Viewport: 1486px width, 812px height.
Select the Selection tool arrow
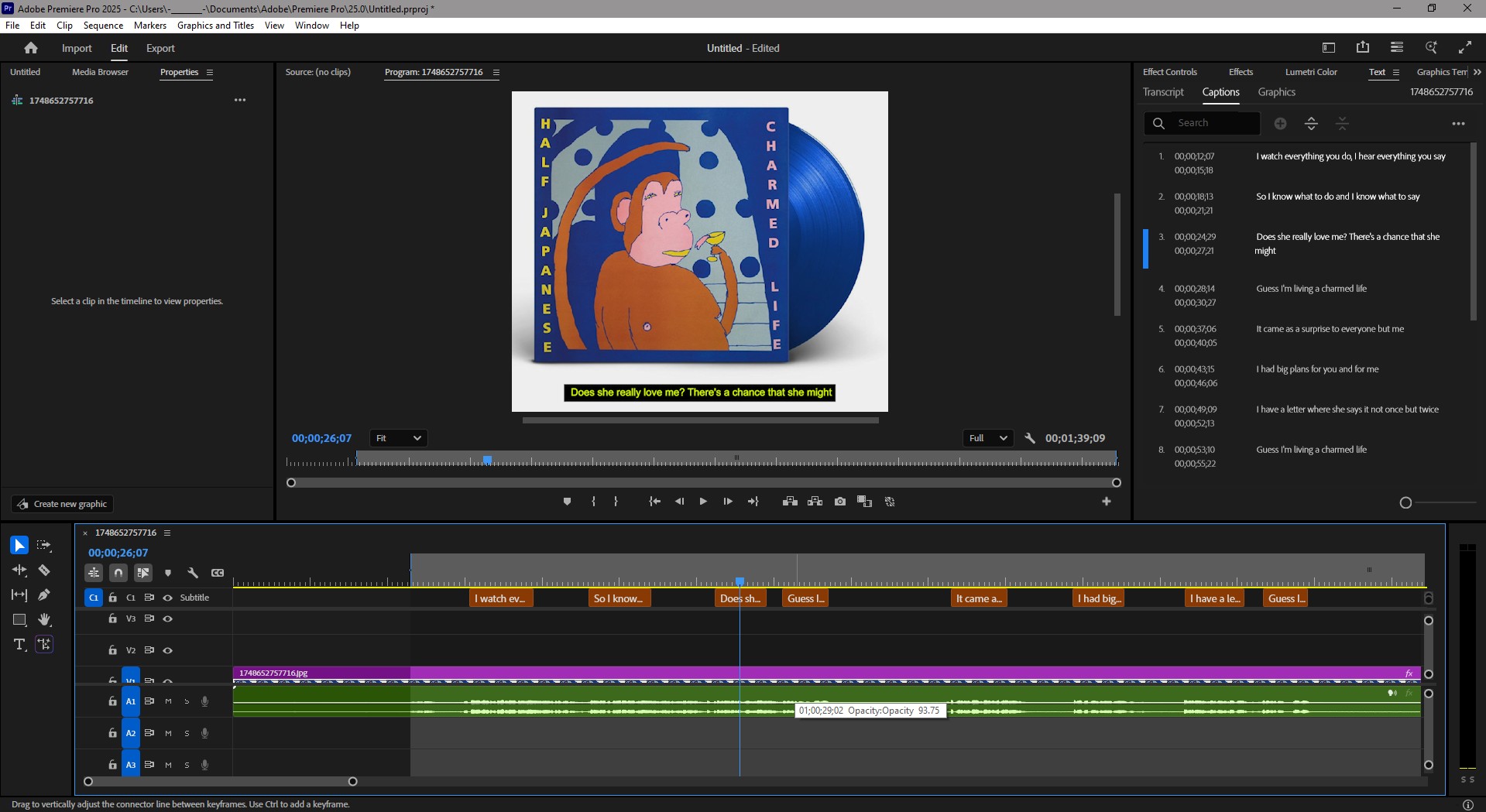pos(19,546)
